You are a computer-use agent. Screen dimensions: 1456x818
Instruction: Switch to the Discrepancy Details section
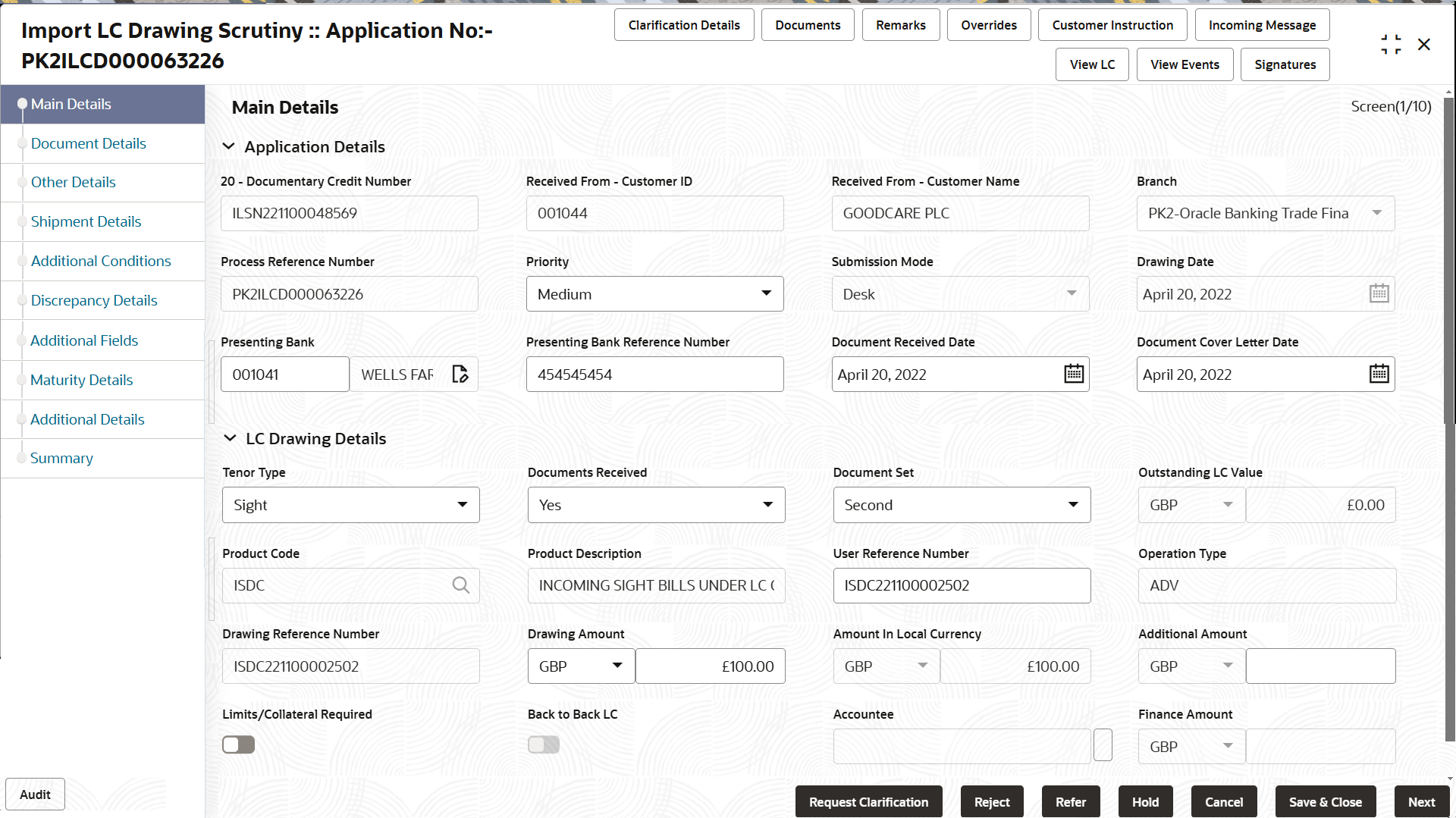point(94,300)
